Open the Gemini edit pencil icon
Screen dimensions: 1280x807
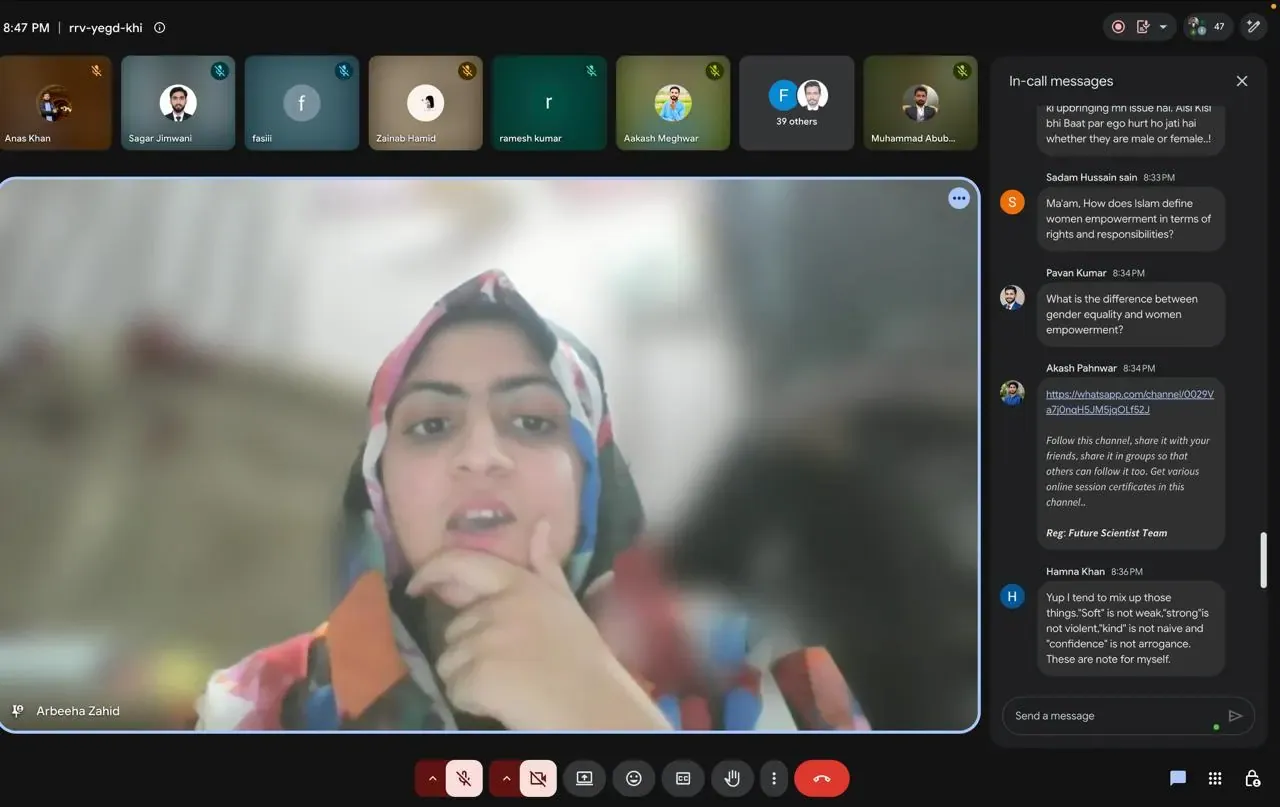click(x=1254, y=27)
